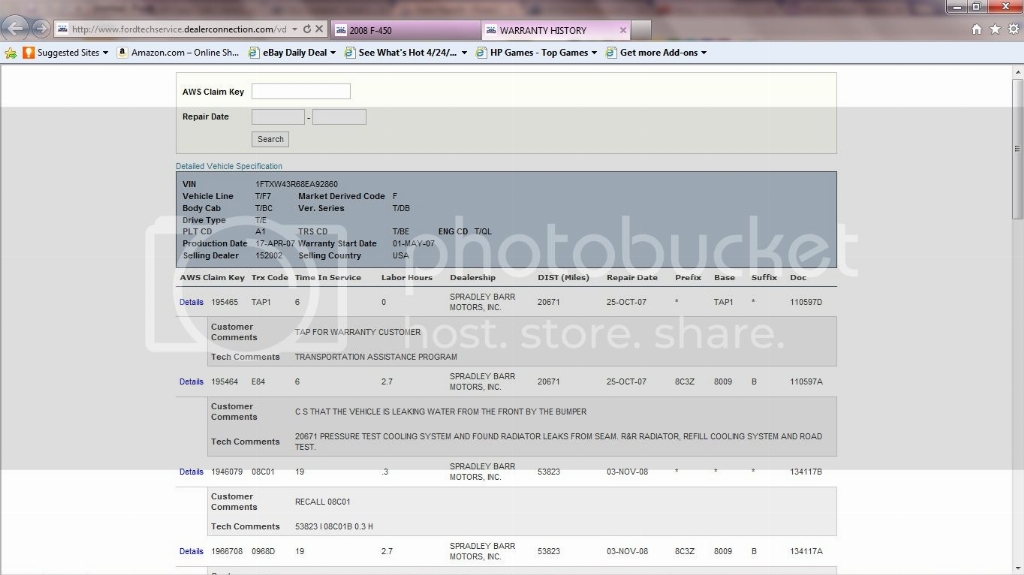Viewport: 1024px width, 575px height.
Task: Open the Tools gear icon
Action: tap(1014, 29)
